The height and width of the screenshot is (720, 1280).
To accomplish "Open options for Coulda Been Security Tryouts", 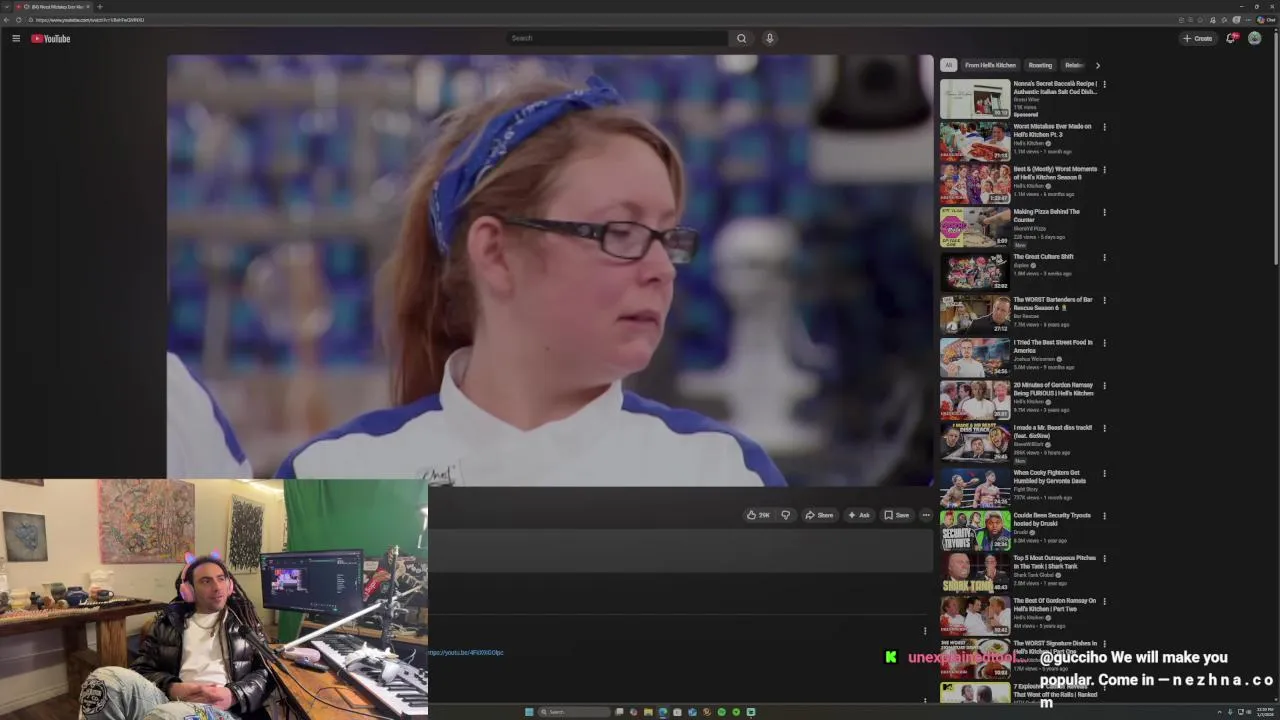I will click(1104, 516).
